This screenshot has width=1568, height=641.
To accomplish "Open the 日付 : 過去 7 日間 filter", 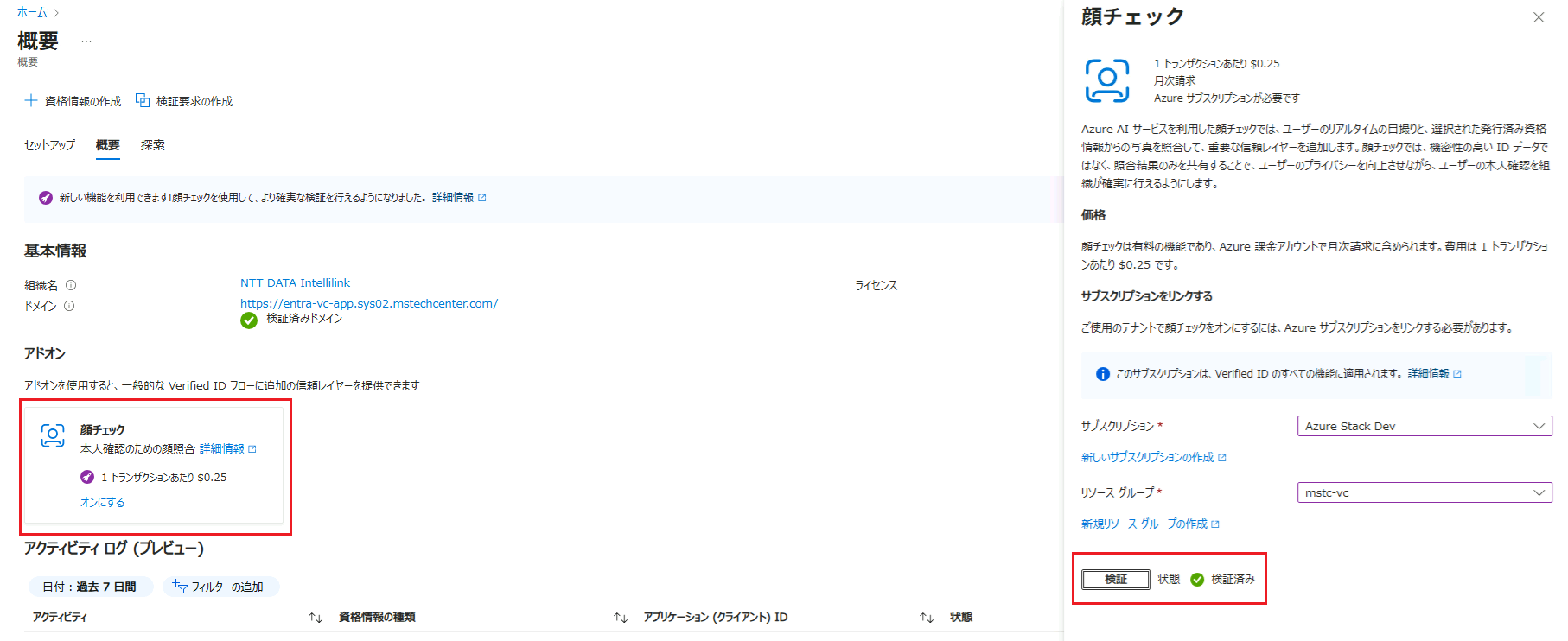I will [90, 587].
